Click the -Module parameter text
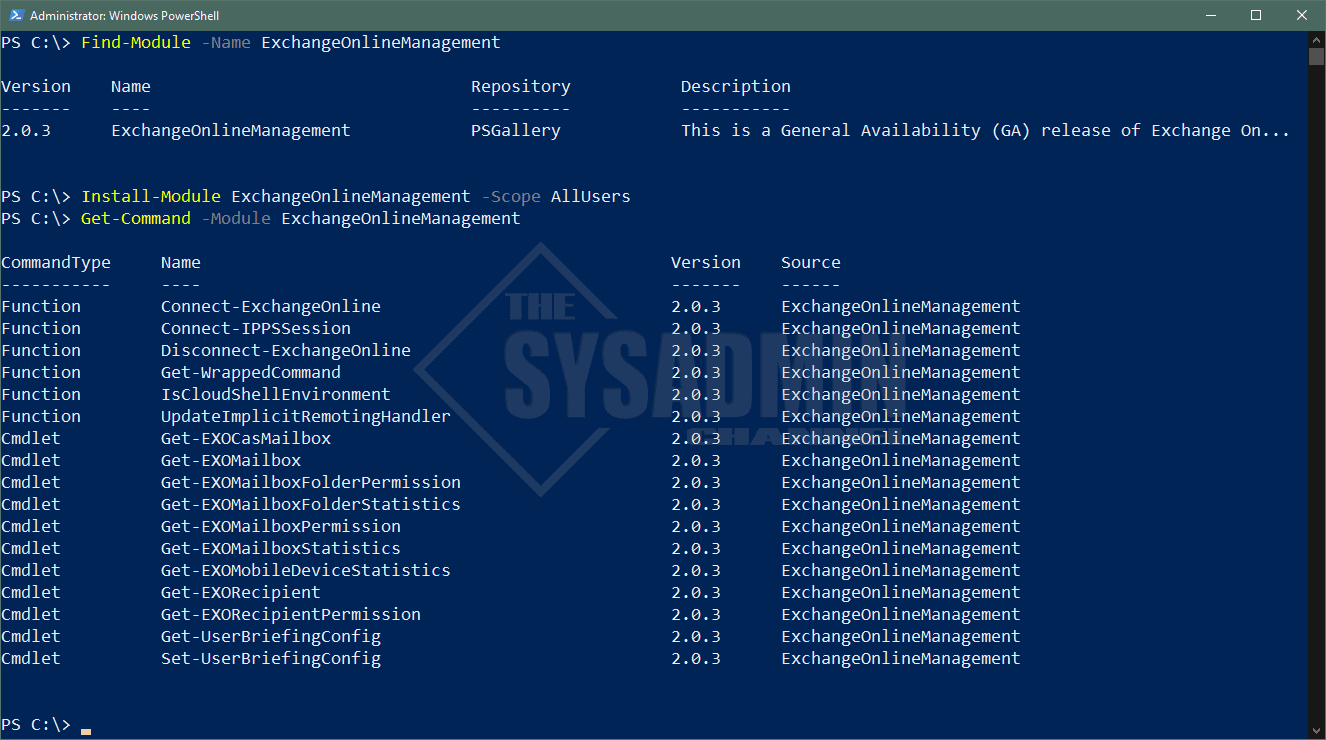Viewport: 1326px width, 740px height. click(x=236, y=218)
